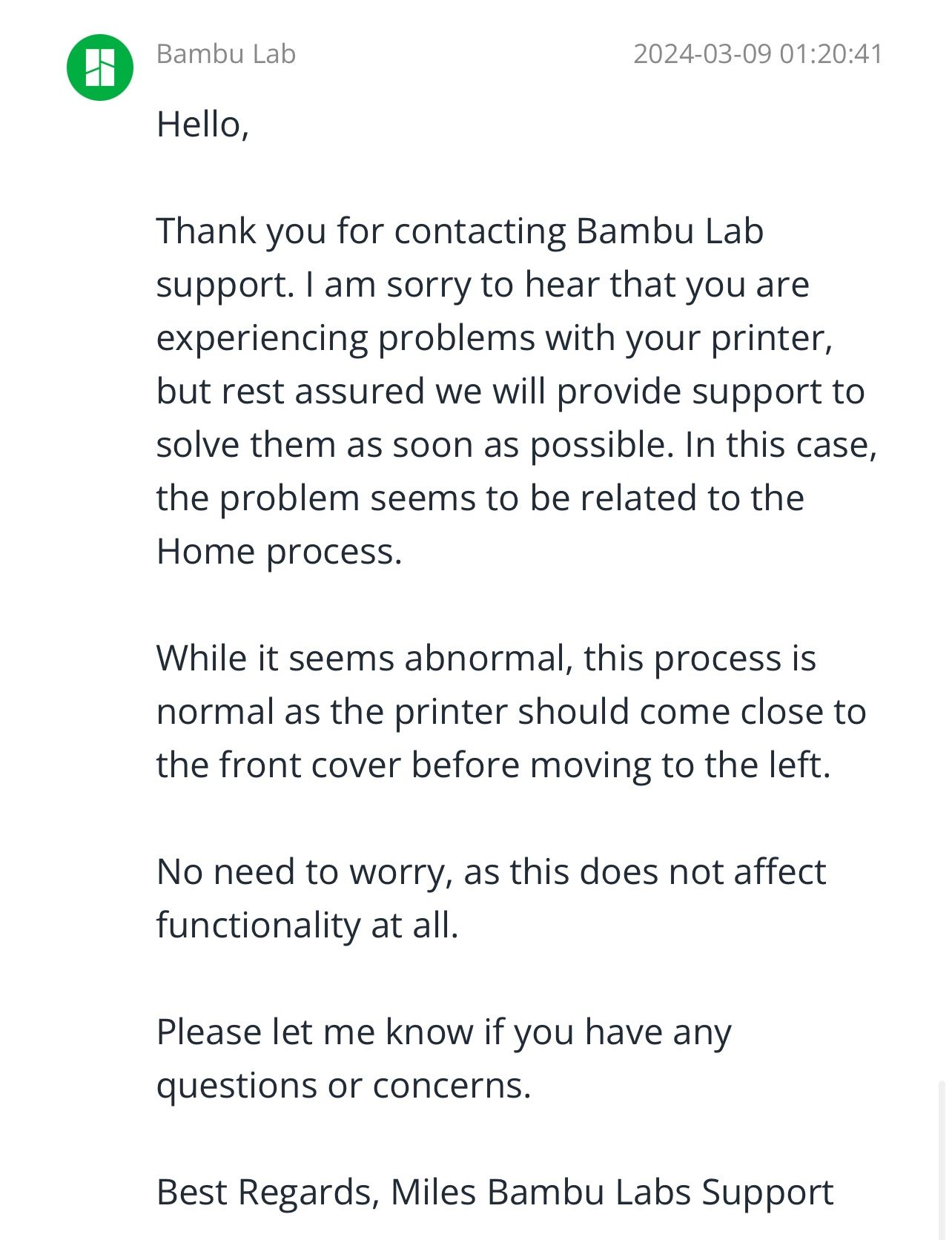
Task: Click the "No need to worry" line
Action: [492, 872]
